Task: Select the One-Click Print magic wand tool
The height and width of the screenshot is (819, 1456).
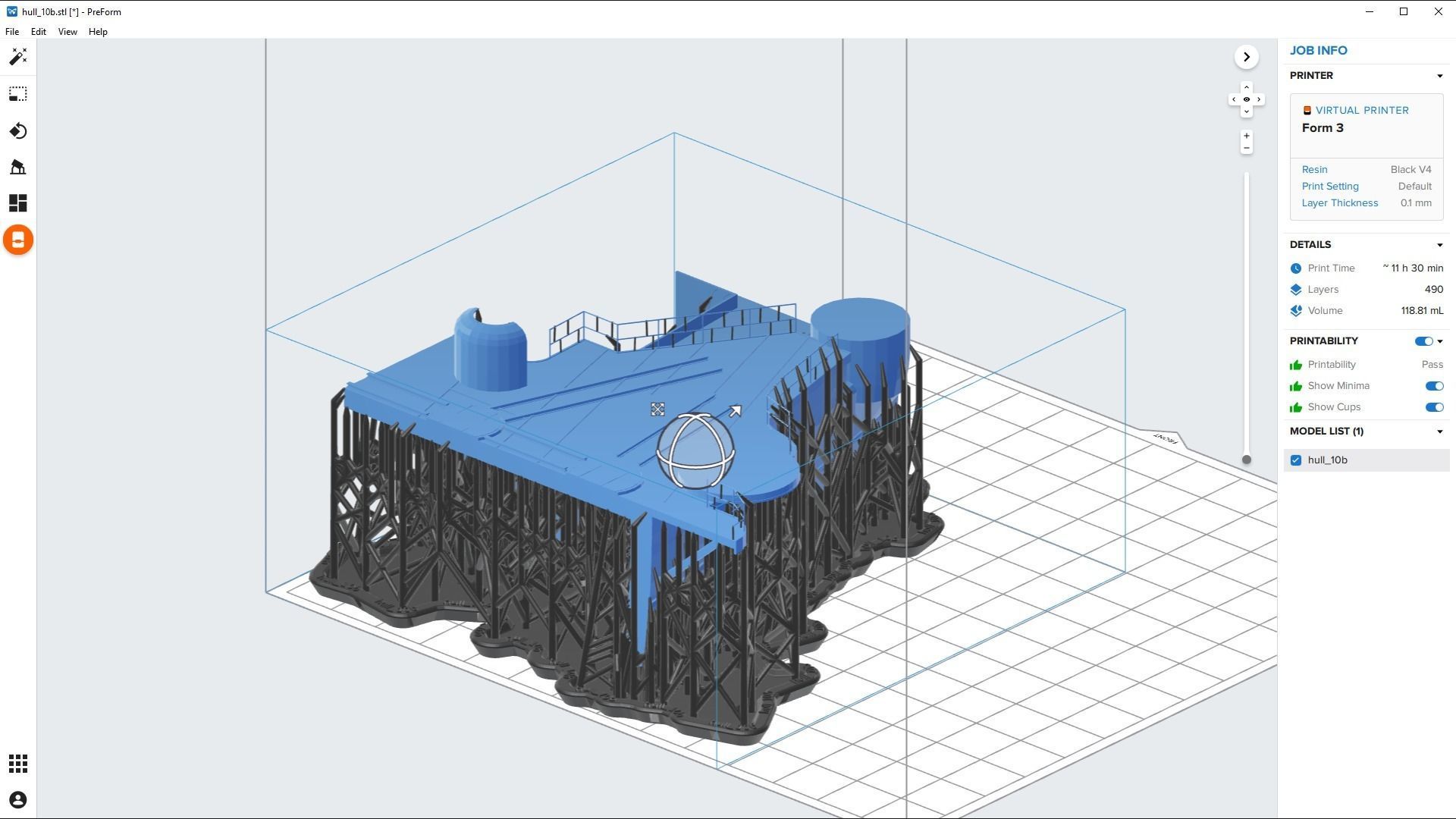Action: point(18,57)
